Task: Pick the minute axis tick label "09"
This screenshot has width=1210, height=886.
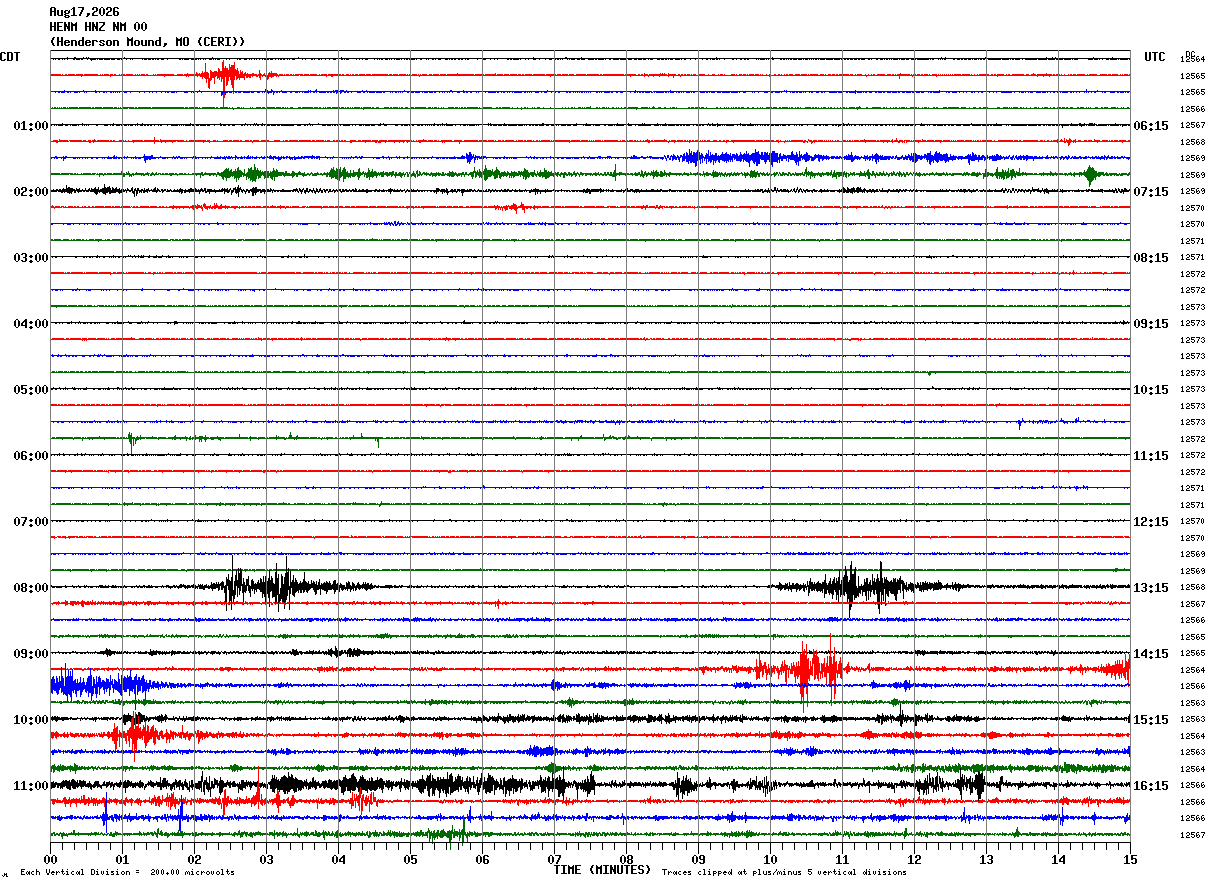Action: point(698,859)
